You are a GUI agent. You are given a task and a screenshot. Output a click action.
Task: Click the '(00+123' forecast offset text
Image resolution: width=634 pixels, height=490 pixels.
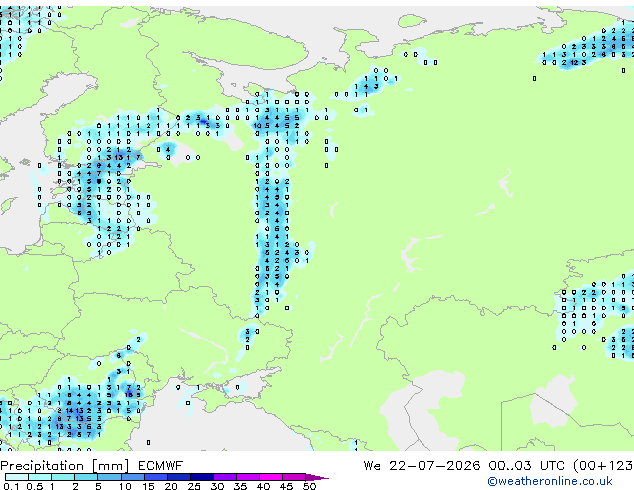603,466
